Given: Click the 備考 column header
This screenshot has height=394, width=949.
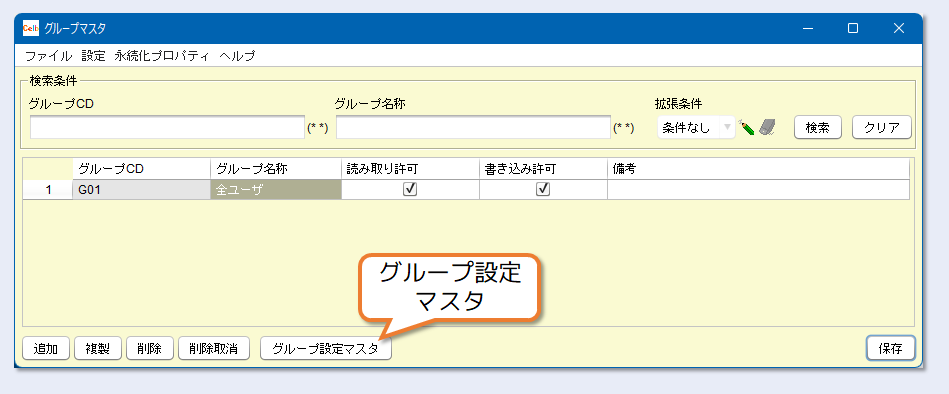Looking at the screenshot, I should click(758, 169).
